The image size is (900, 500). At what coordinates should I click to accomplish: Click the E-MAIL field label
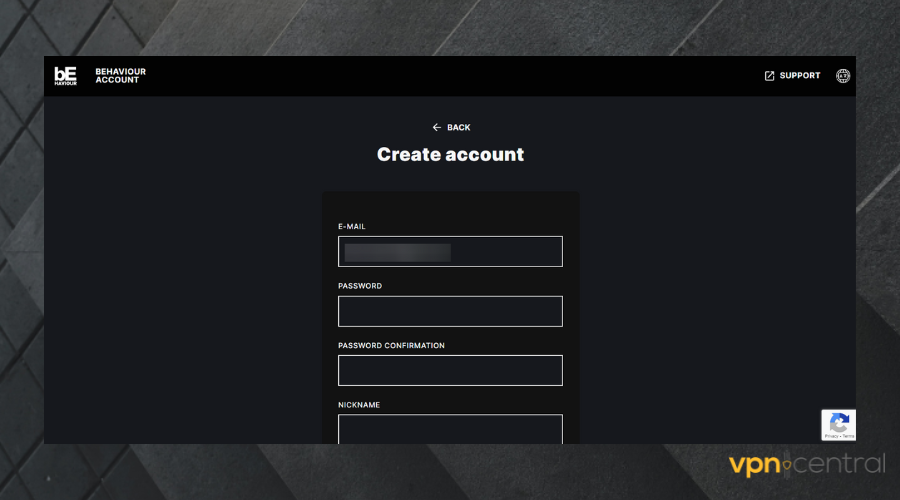352,227
